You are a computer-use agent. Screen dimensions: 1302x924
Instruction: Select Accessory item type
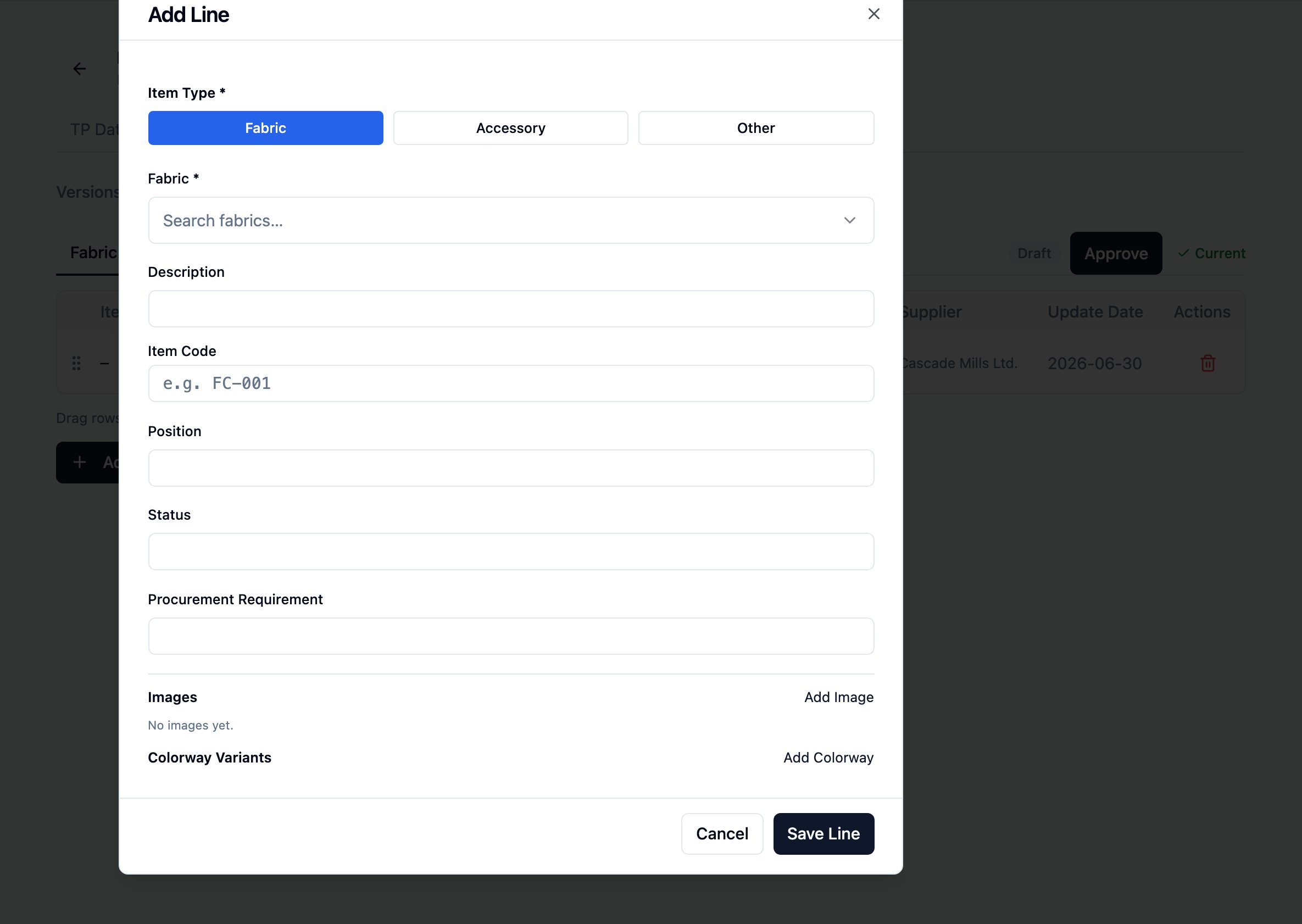(510, 128)
